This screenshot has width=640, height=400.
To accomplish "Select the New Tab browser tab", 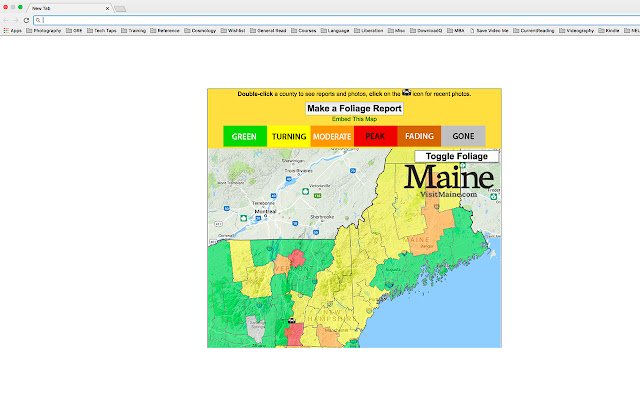I will pyautogui.click(x=69, y=8).
